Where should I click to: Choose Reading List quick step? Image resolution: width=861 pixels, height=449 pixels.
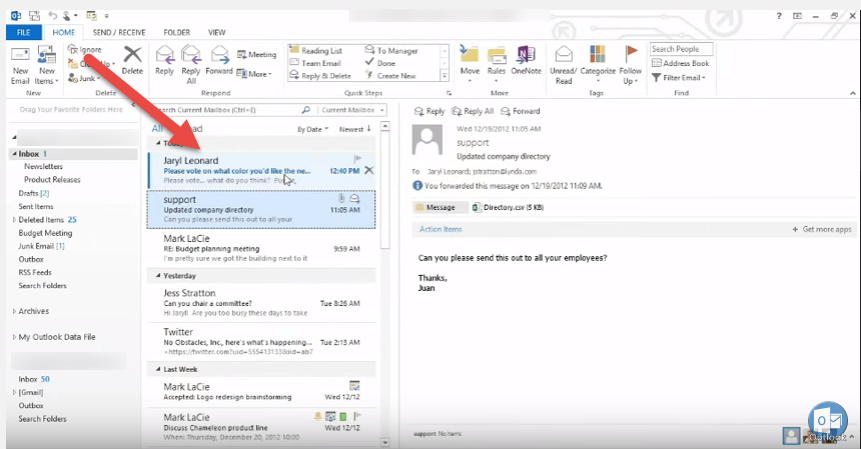[316, 50]
